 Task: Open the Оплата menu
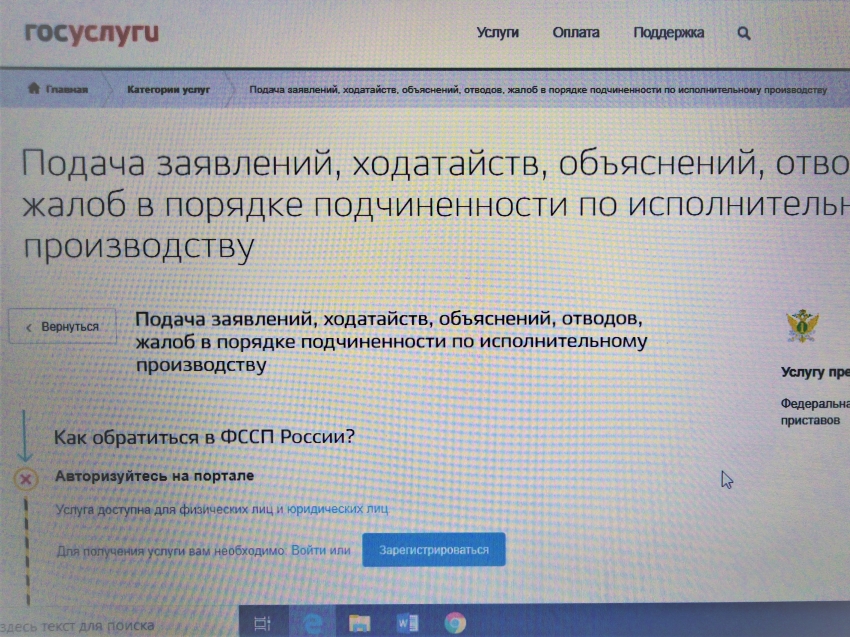point(576,33)
